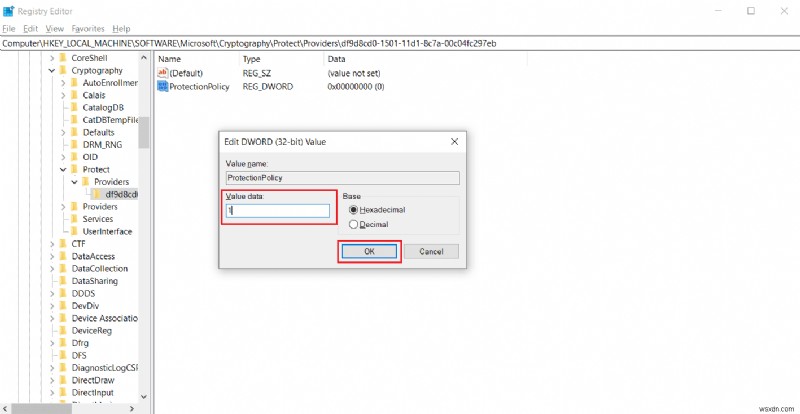Click the DataCollection folder icon
Viewport: 800px width, 414px height.
(x=63, y=269)
